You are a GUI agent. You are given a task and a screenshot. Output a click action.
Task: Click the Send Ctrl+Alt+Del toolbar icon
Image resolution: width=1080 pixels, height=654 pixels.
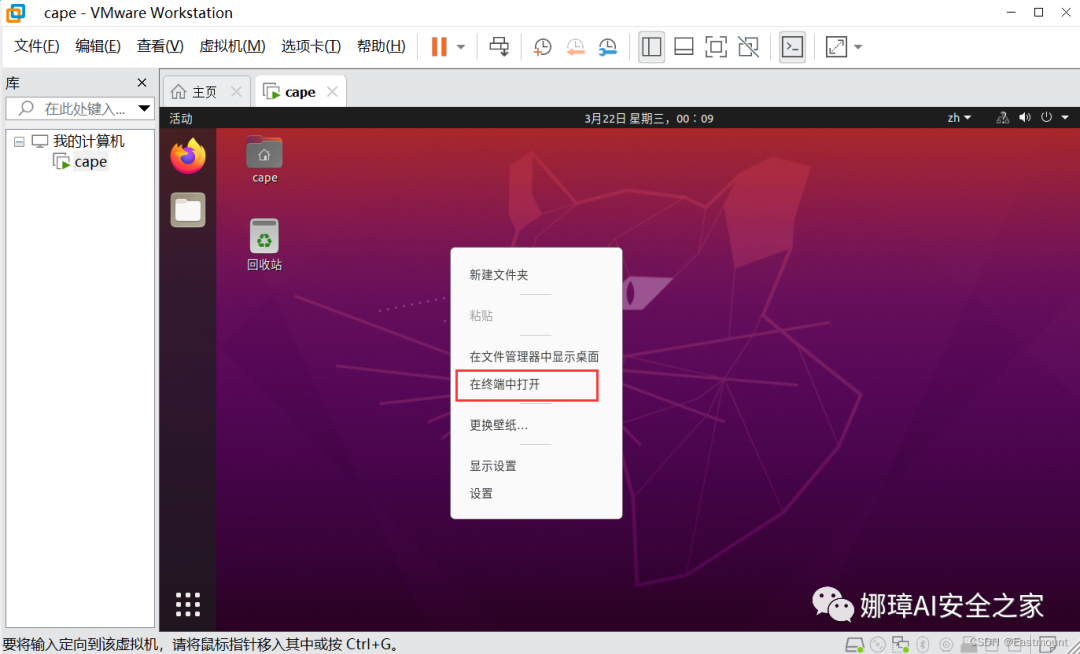click(499, 47)
